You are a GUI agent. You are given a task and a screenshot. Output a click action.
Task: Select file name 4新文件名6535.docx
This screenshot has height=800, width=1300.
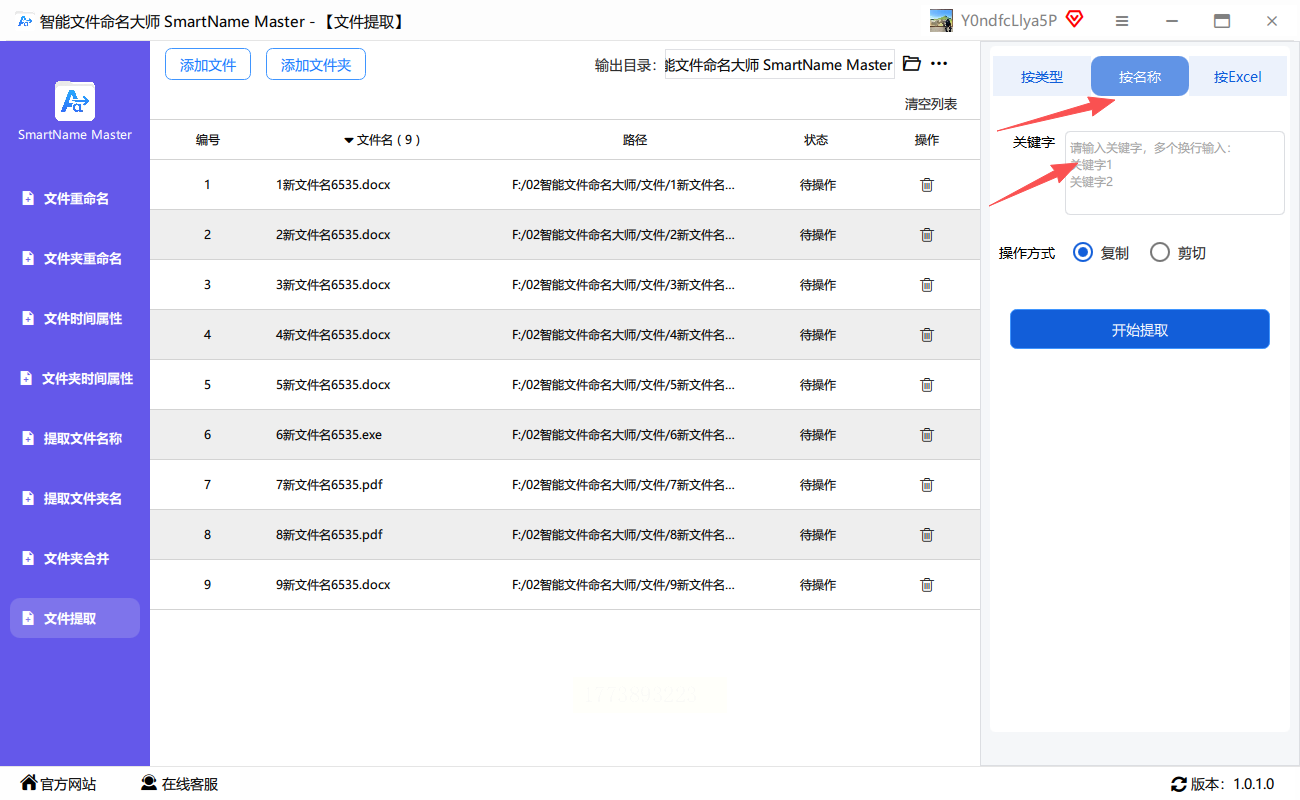pyautogui.click(x=333, y=335)
